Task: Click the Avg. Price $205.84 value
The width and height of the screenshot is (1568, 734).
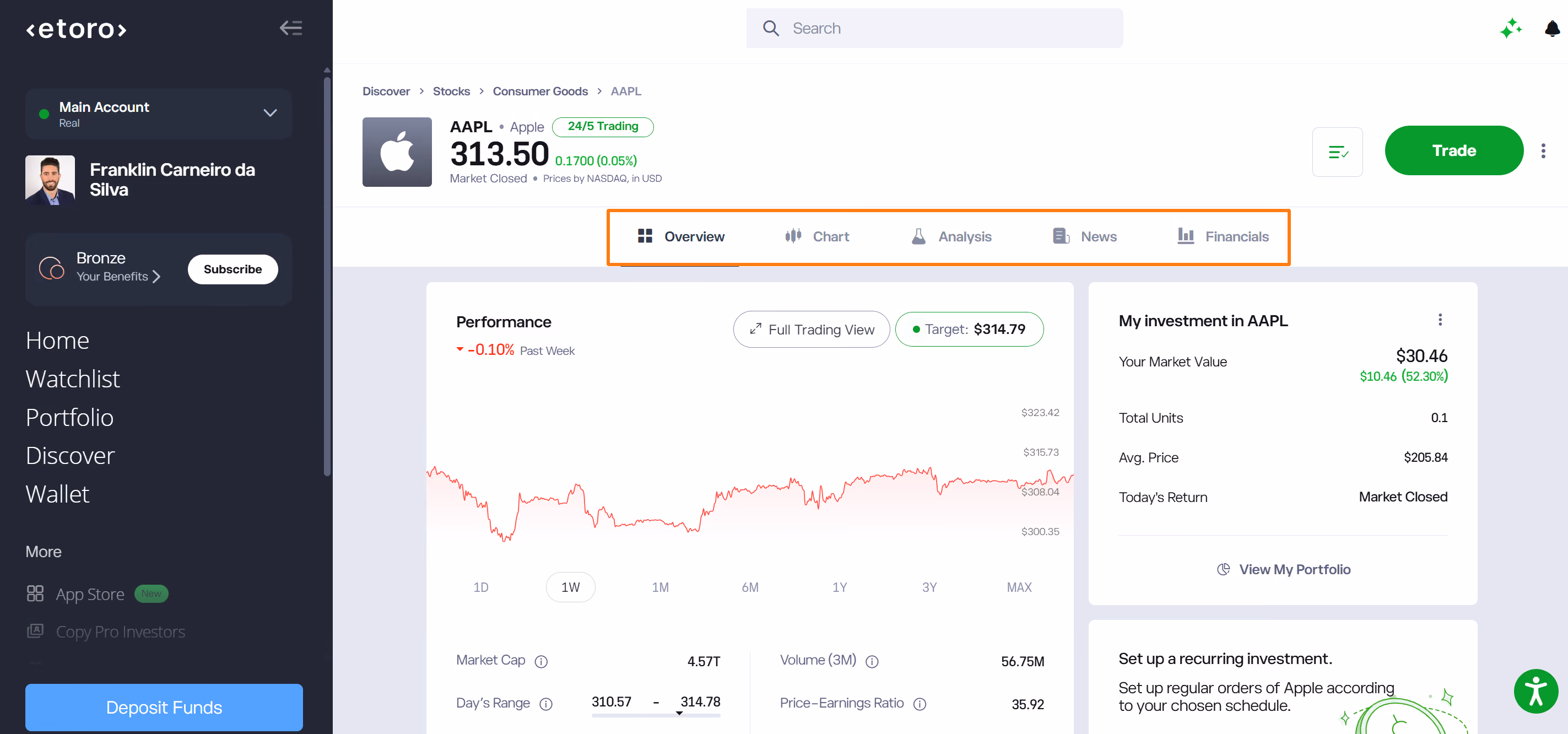Action: pyautogui.click(x=1425, y=457)
